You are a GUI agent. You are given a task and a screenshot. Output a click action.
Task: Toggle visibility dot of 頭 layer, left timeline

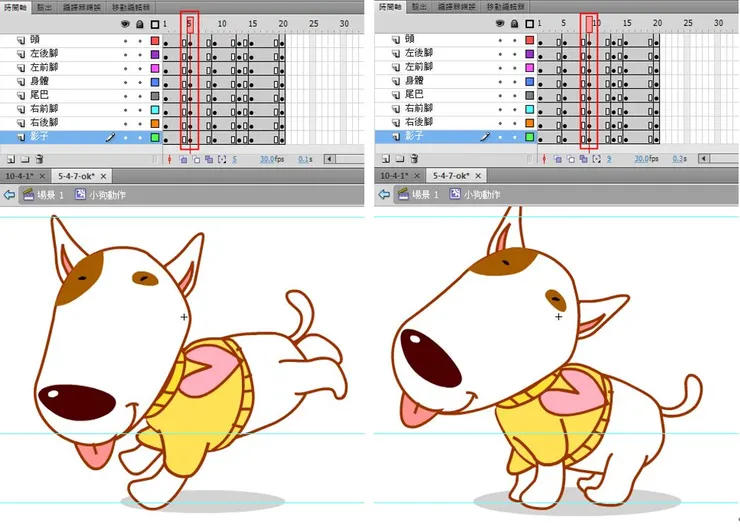[x=126, y=42]
